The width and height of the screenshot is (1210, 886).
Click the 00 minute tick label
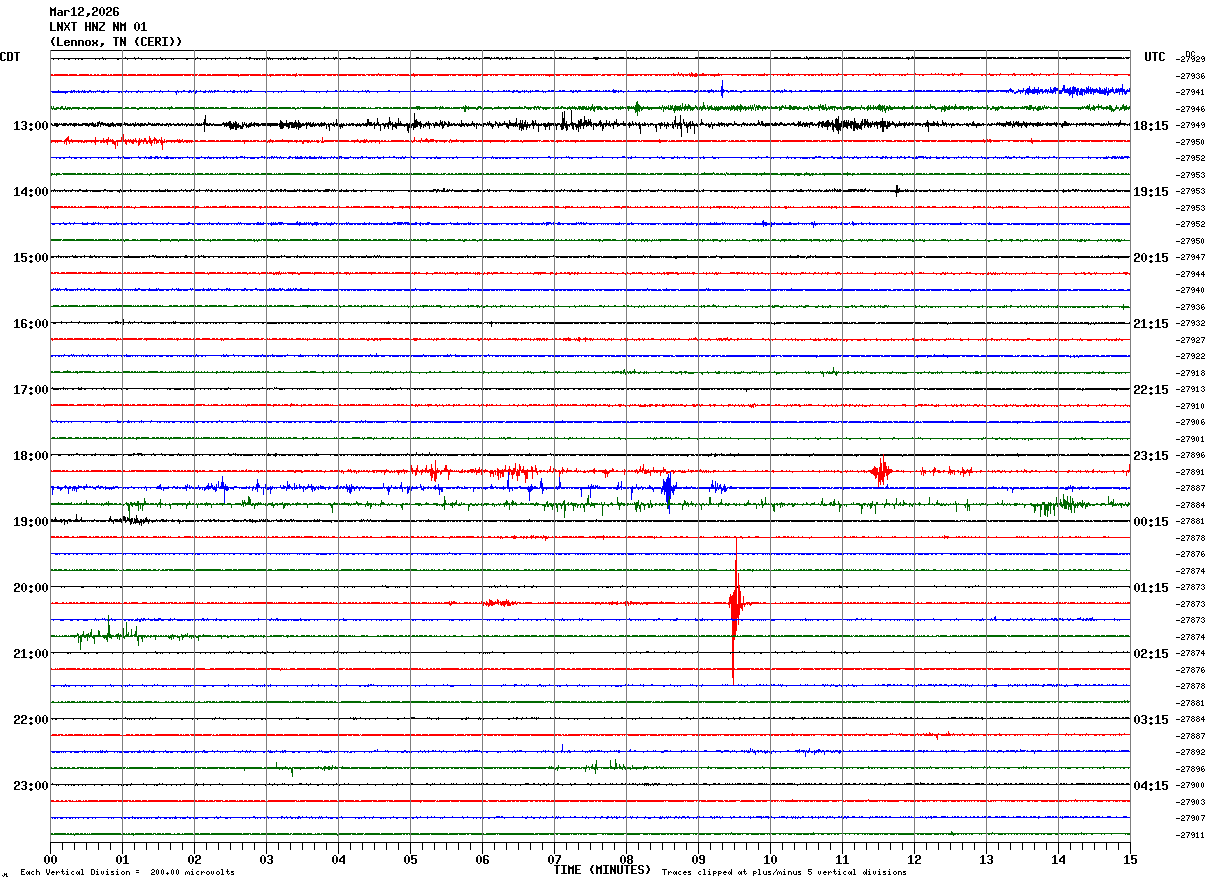point(51,860)
